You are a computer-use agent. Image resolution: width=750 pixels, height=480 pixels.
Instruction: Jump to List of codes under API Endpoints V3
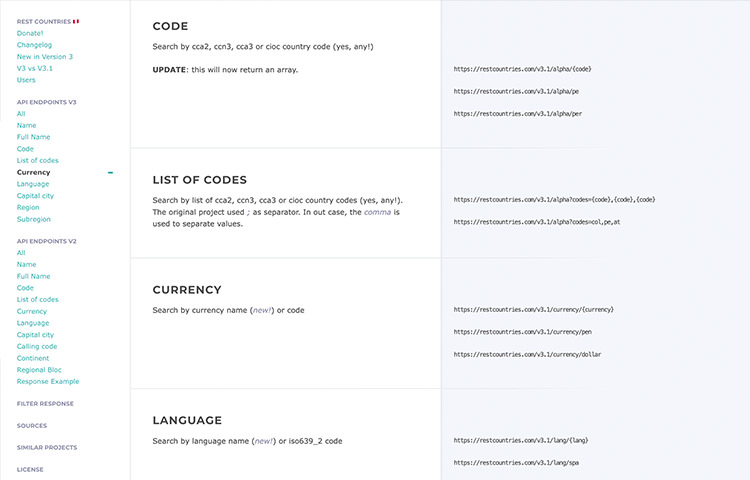(38, 161)
